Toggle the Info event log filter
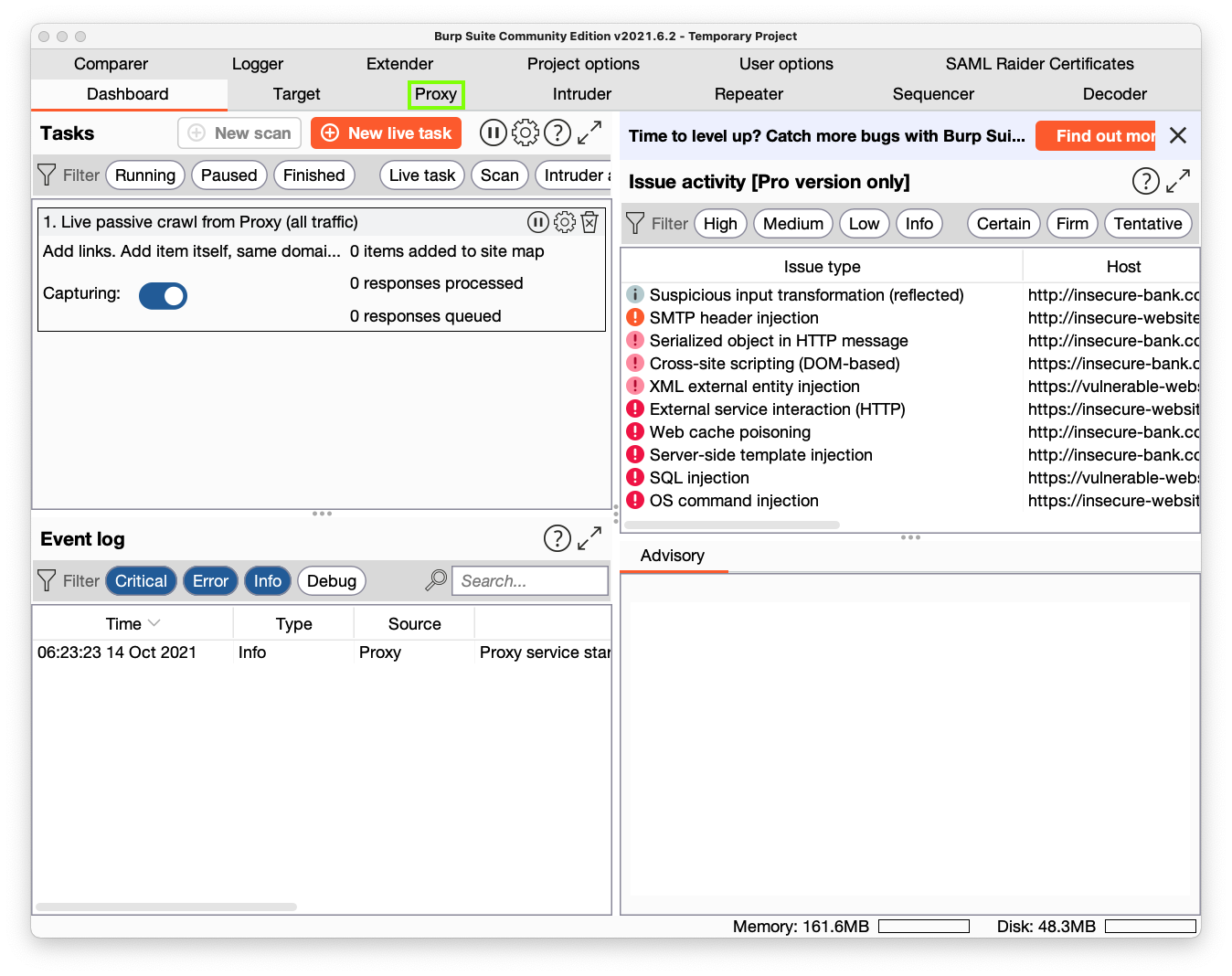This screenshot has width=1232, height=976. click(x=268, y=581)
